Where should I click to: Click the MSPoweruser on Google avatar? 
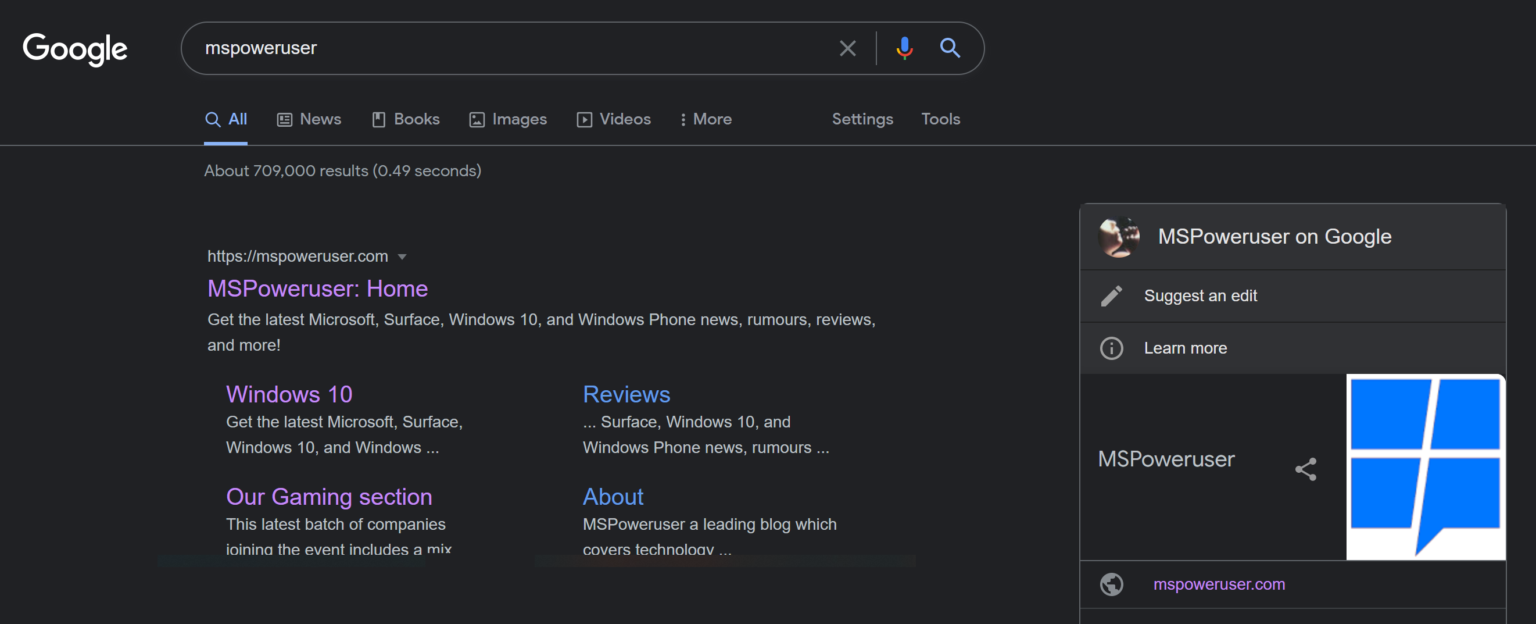(1120, 237)
